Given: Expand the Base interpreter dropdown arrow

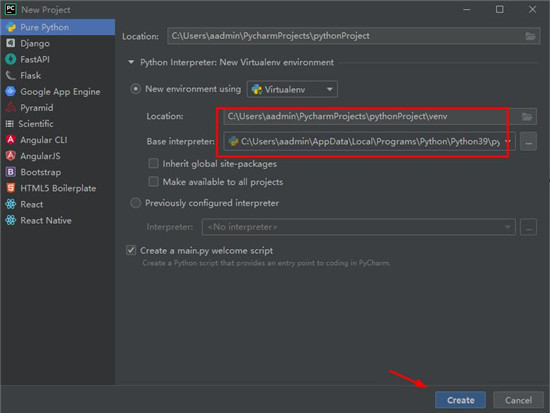Looking at the screenshot, I should 508,141.
